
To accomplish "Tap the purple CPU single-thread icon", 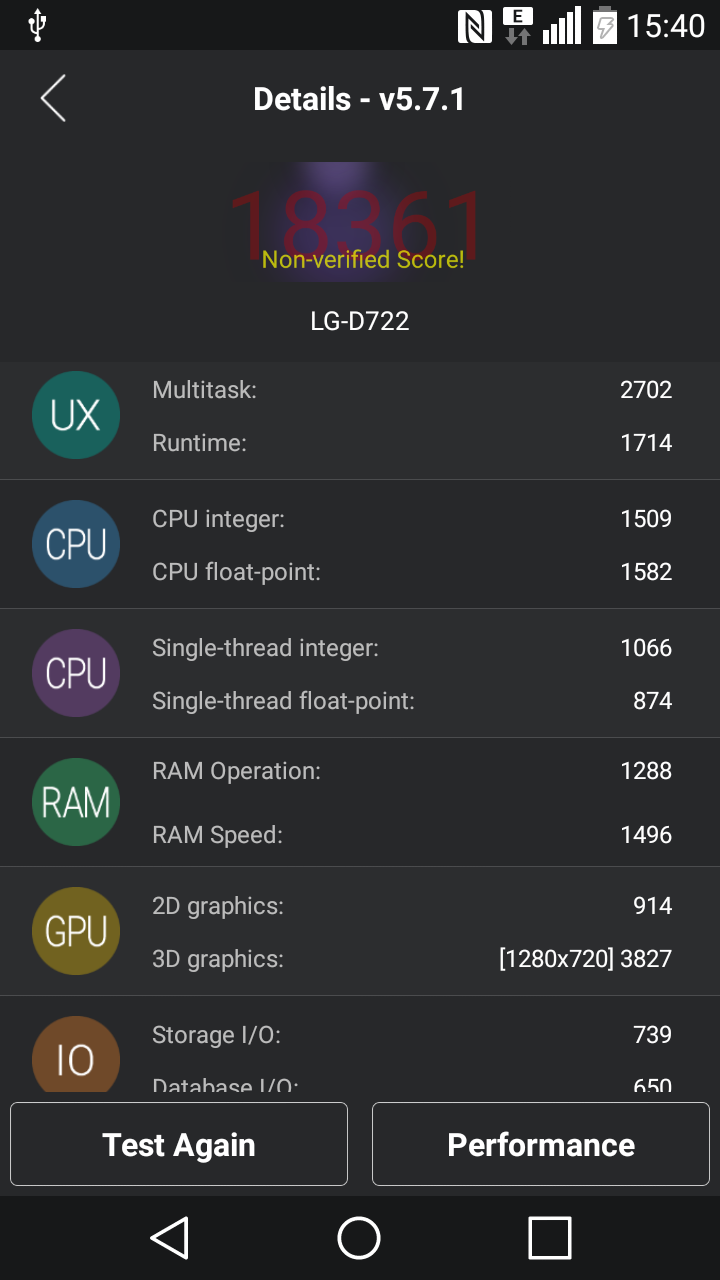I will 76,673.
